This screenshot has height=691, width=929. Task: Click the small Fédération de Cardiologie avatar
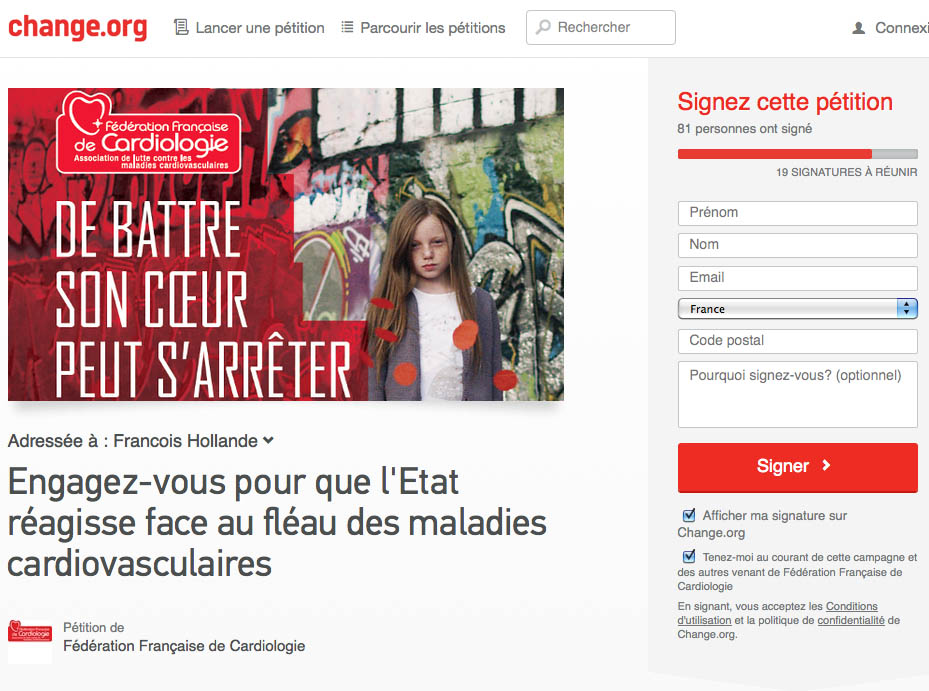pos(30,641)
